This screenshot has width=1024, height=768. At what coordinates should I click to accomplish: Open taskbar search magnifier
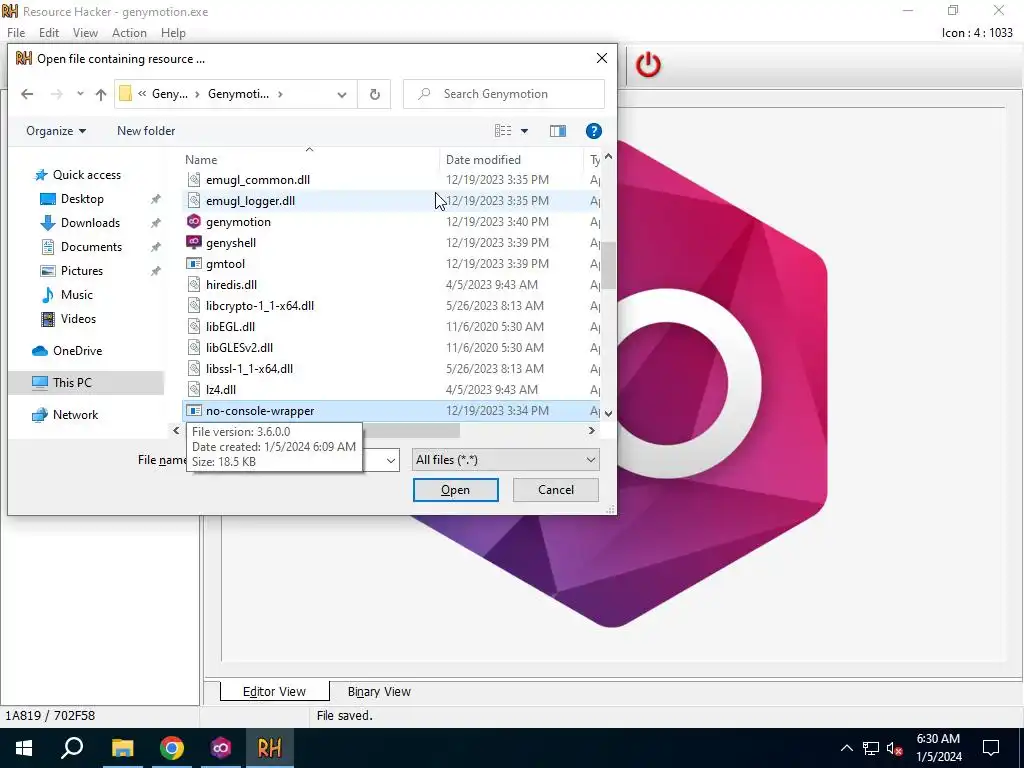(x=72, y=748)
